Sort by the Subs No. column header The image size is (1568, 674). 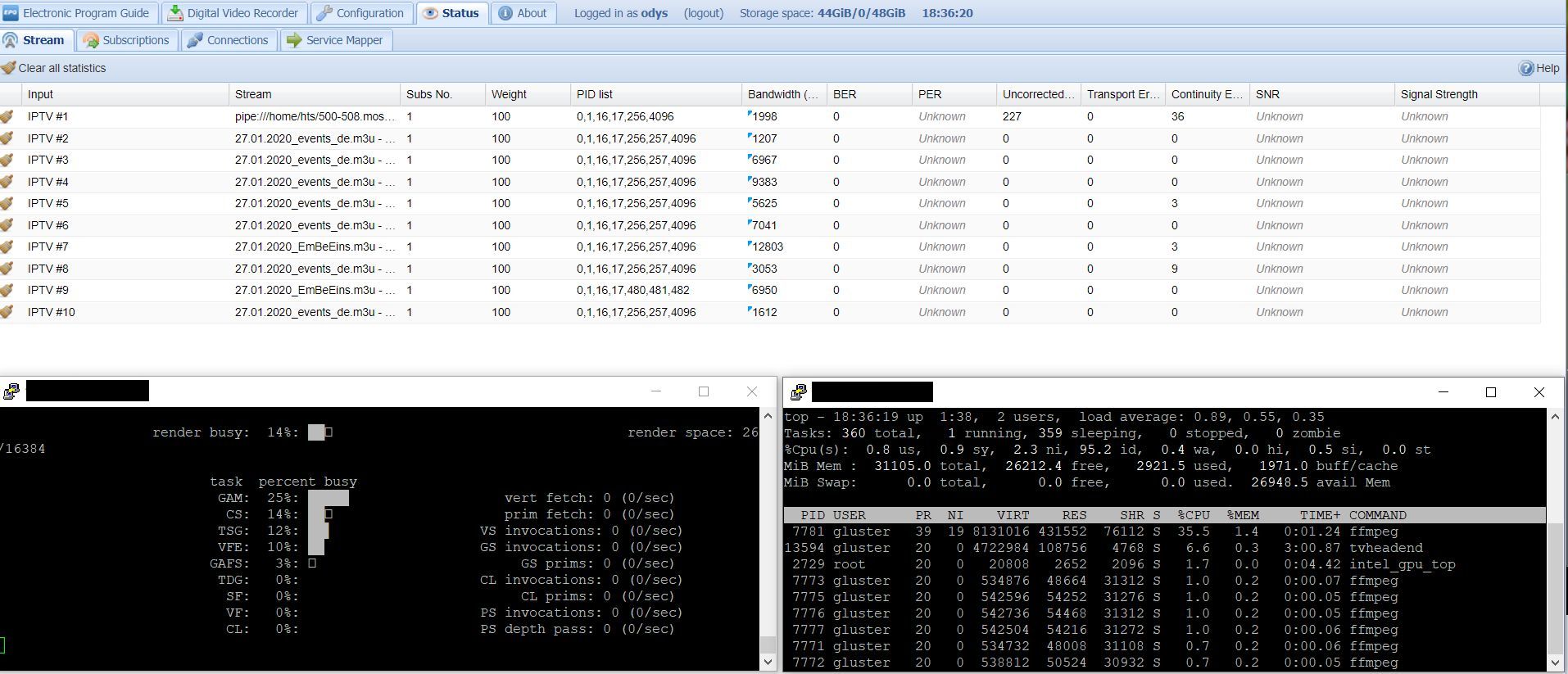[x=443, y=94]
